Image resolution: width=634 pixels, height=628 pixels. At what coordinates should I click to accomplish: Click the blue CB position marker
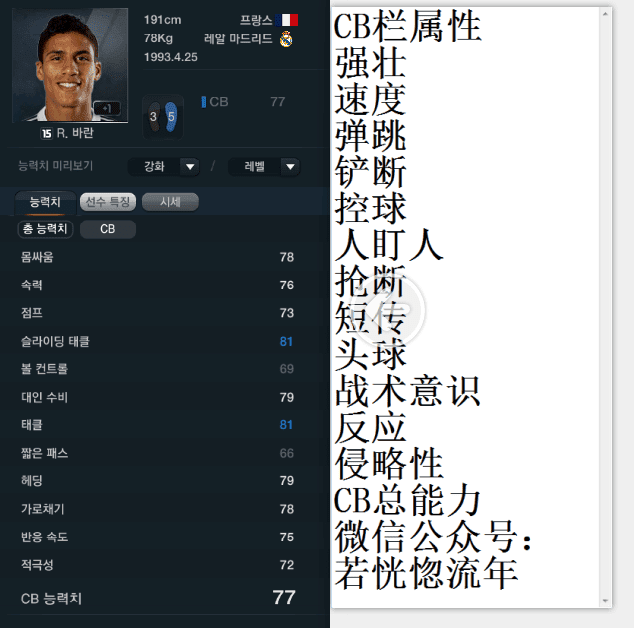[204, 102]
